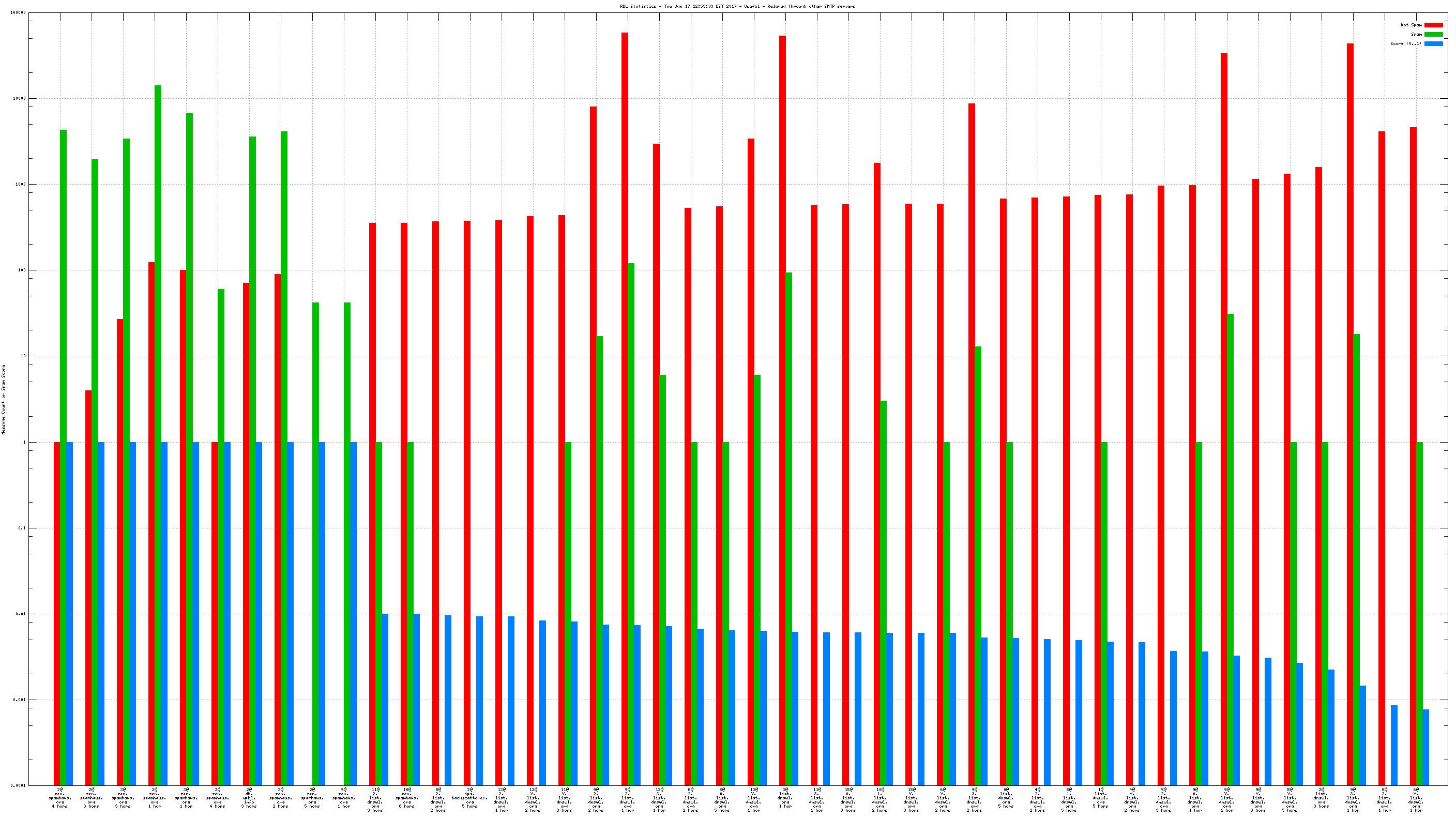Click the 'Not Spam' legend label text
This screenshot has height=819, width=1456.
(x=1411, y=25)
